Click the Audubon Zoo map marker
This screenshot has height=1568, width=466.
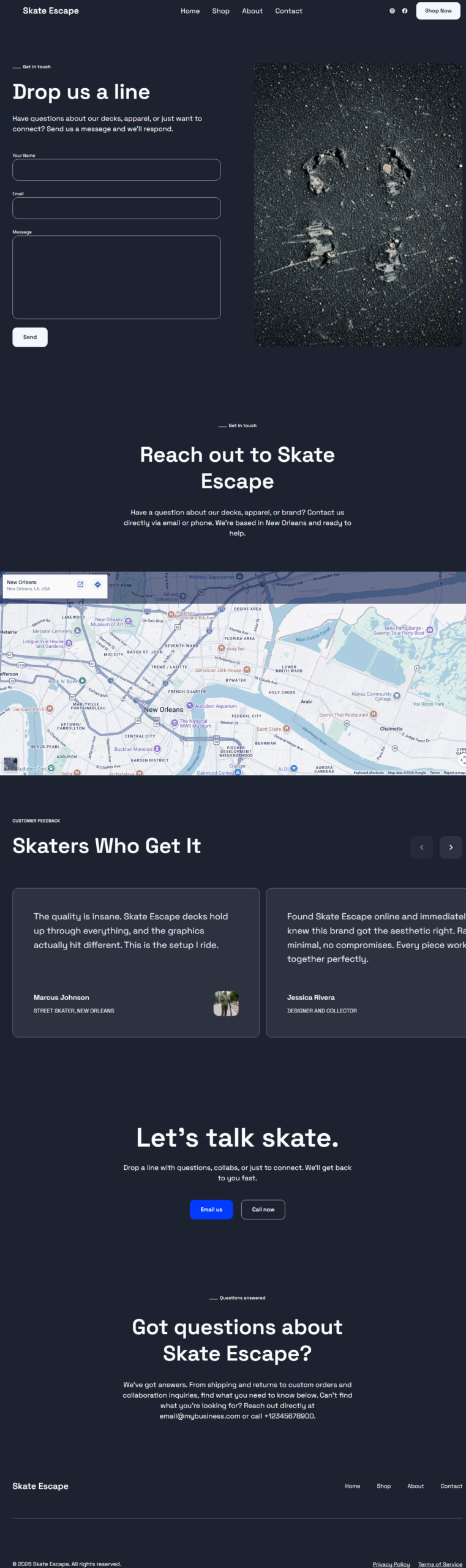(x=51, y=768)
